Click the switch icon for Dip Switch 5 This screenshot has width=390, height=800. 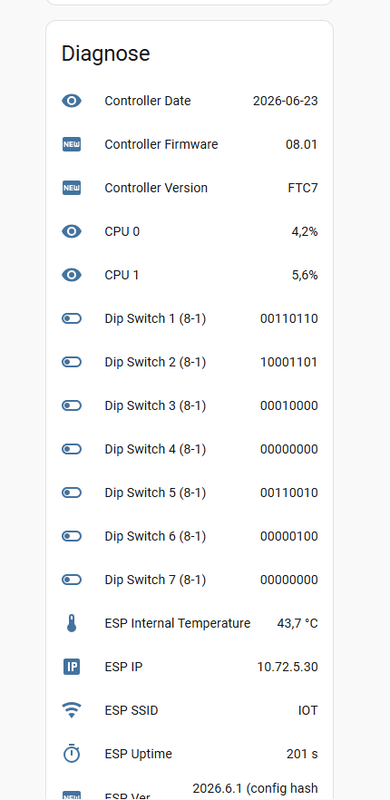71,493
